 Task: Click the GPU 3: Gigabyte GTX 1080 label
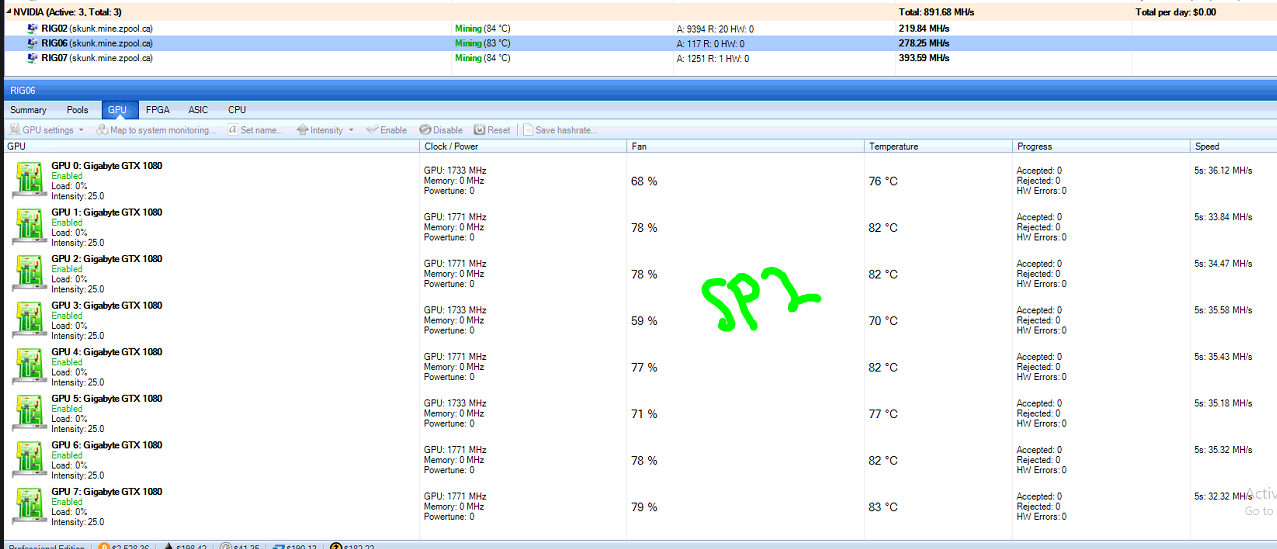(x=107, y=305)
